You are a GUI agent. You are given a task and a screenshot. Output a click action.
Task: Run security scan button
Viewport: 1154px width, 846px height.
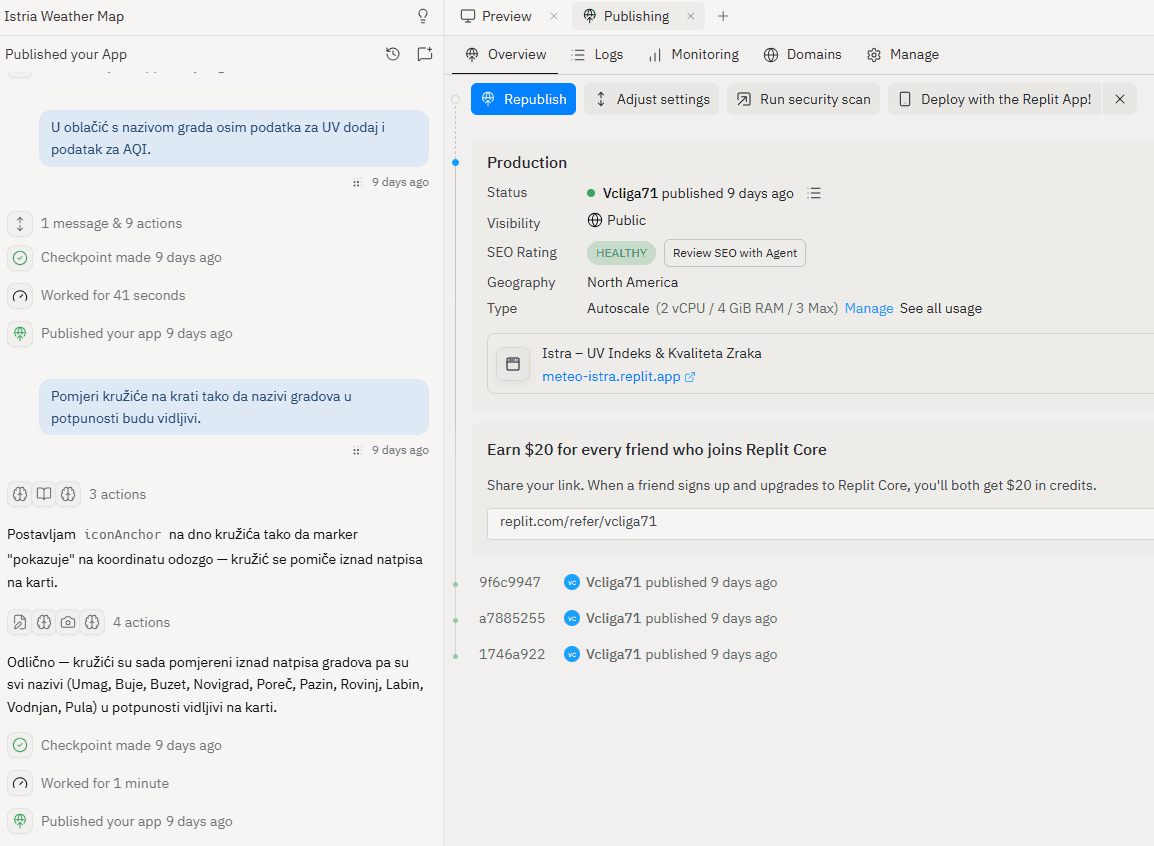pos(804,99)
